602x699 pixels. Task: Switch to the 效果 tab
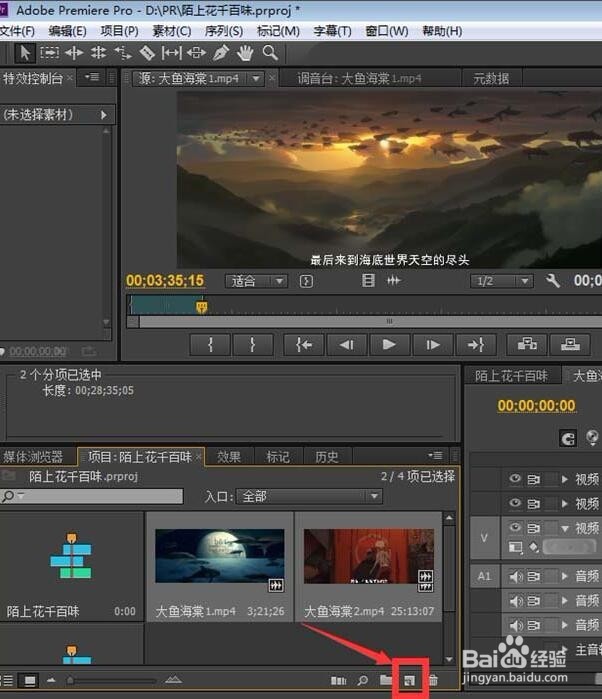coord(229,457)
